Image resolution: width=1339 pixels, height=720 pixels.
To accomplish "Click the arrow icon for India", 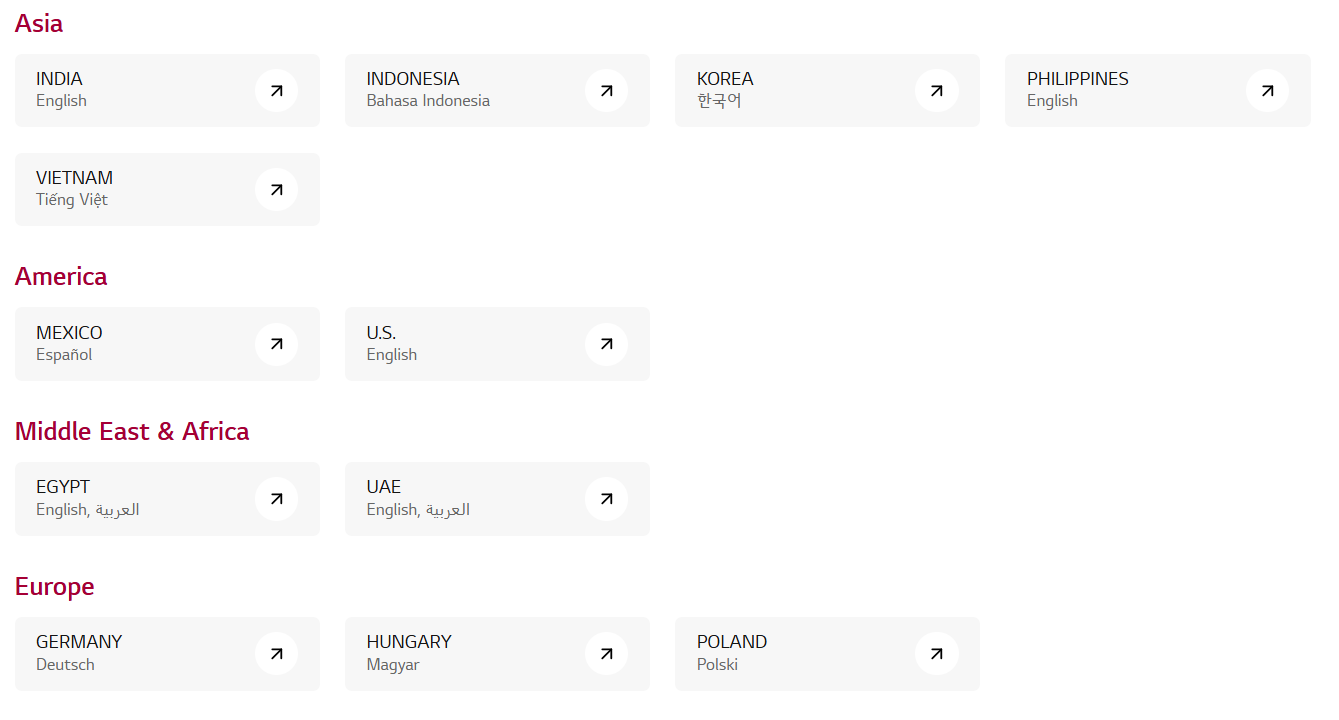I will coord(276,91).
